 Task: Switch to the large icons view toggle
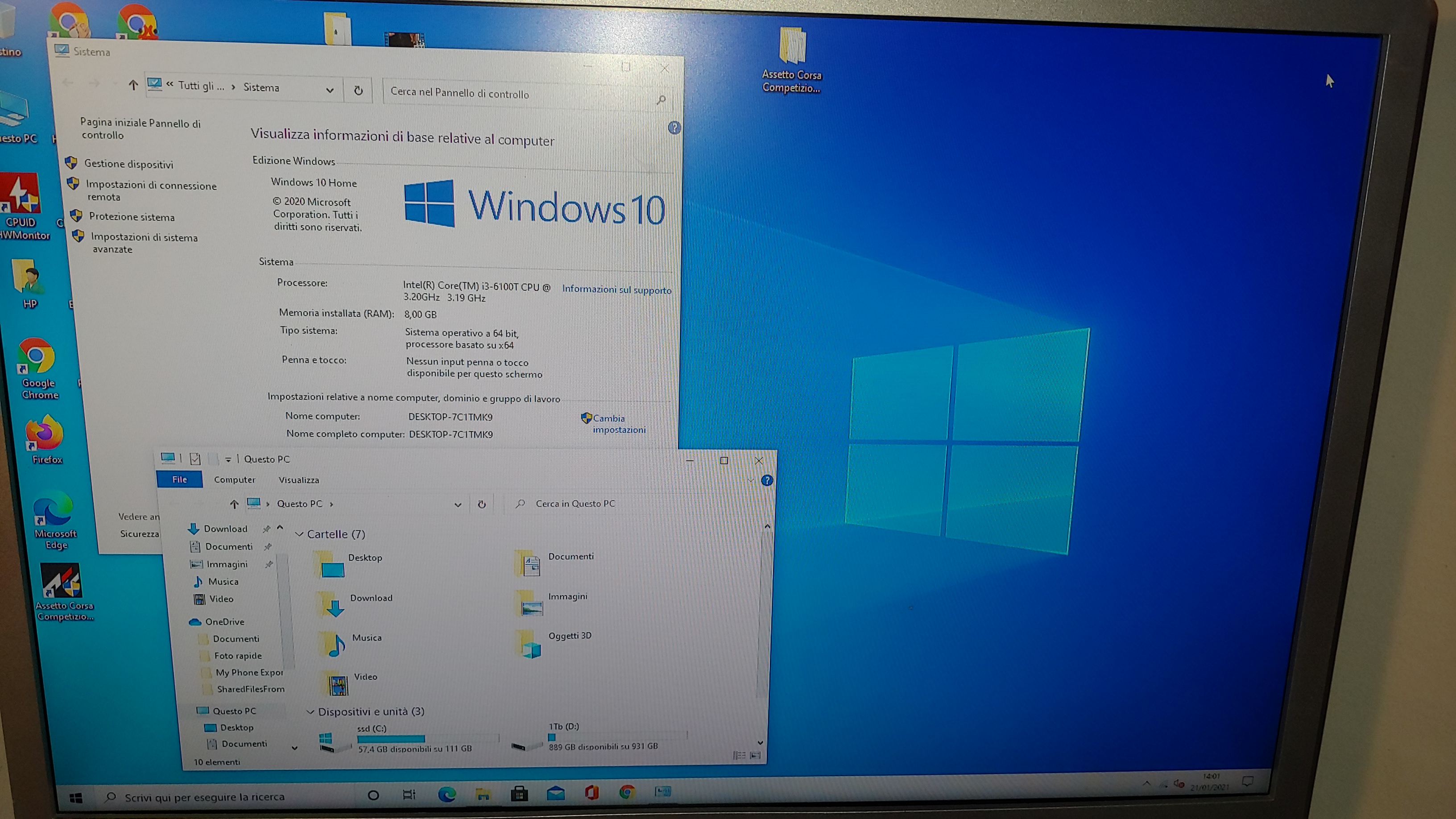pos(756,755)
